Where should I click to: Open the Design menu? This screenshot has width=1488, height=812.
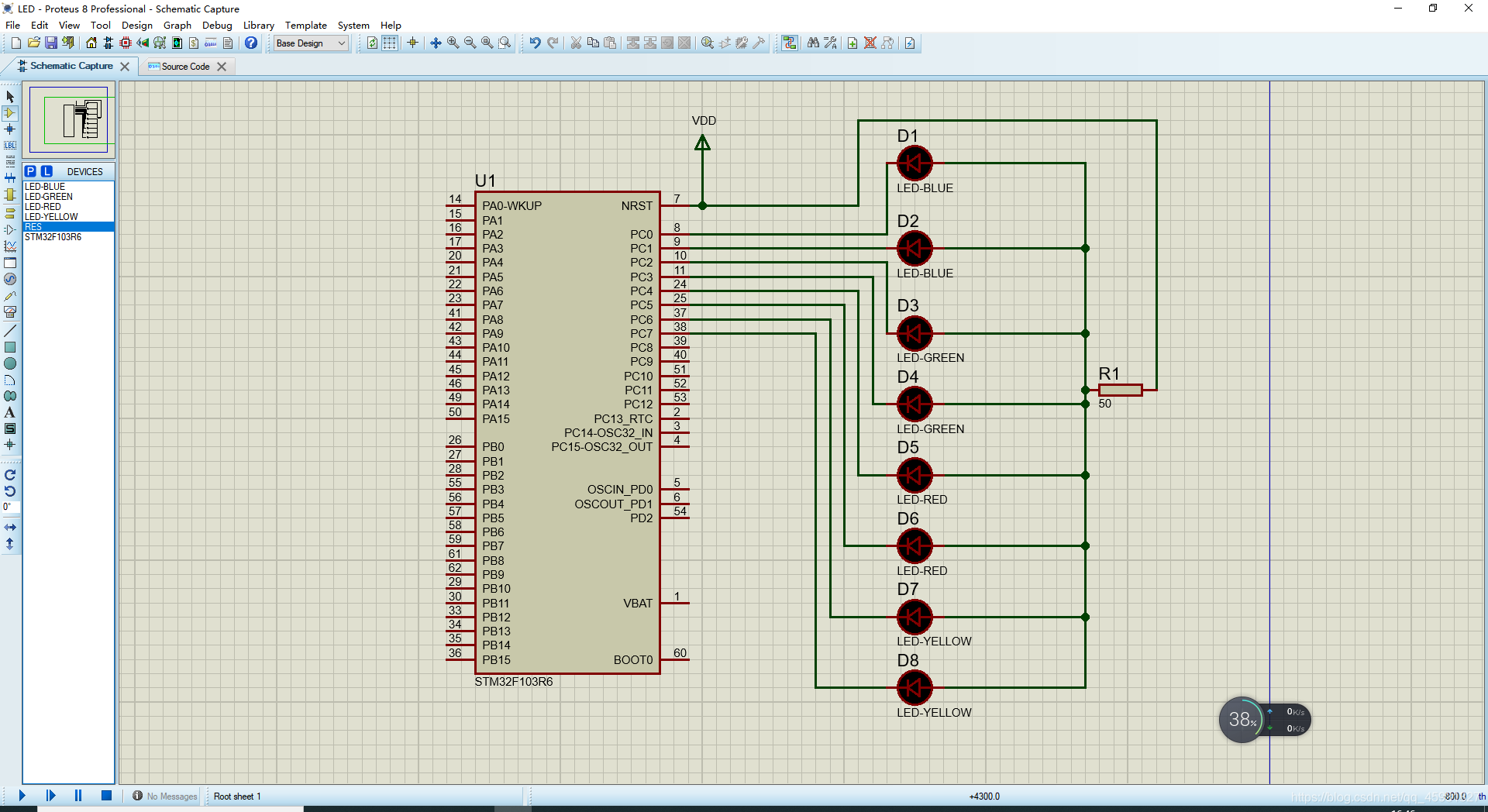(x=137, y=25)
